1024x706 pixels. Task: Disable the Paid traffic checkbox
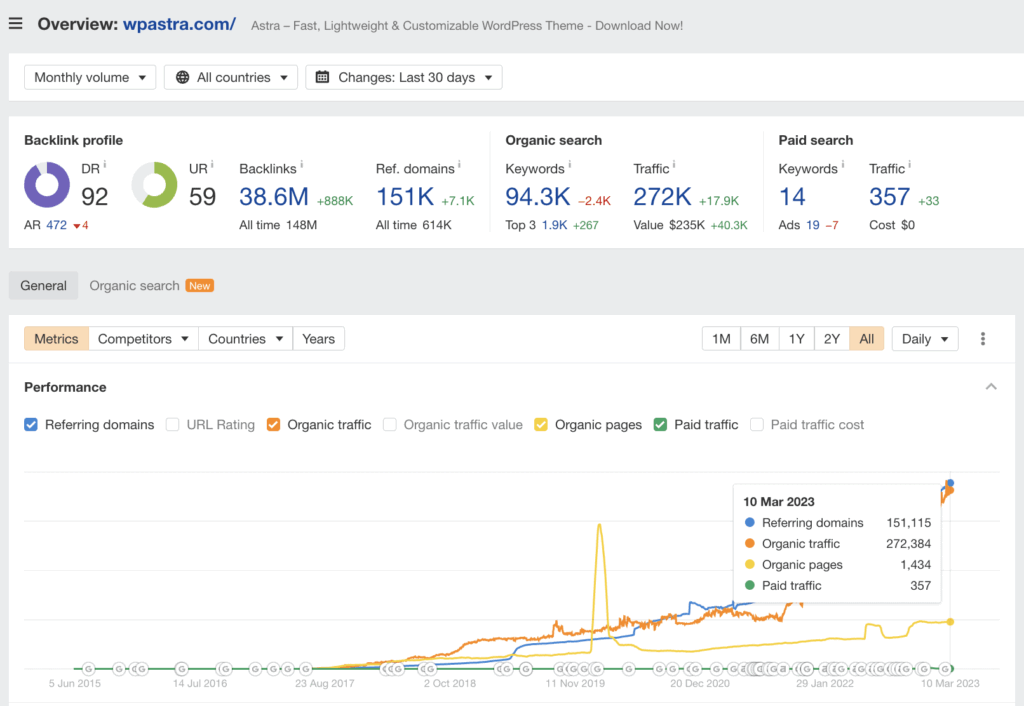tap(660, 425)
